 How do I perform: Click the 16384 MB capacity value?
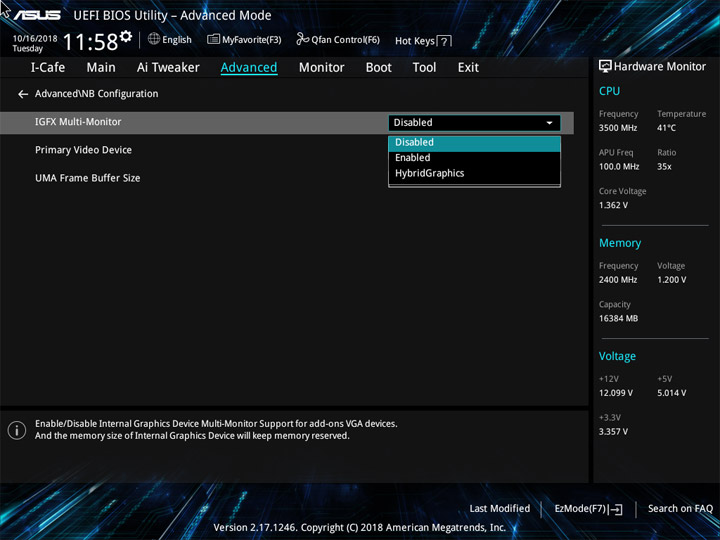point(619,318)
